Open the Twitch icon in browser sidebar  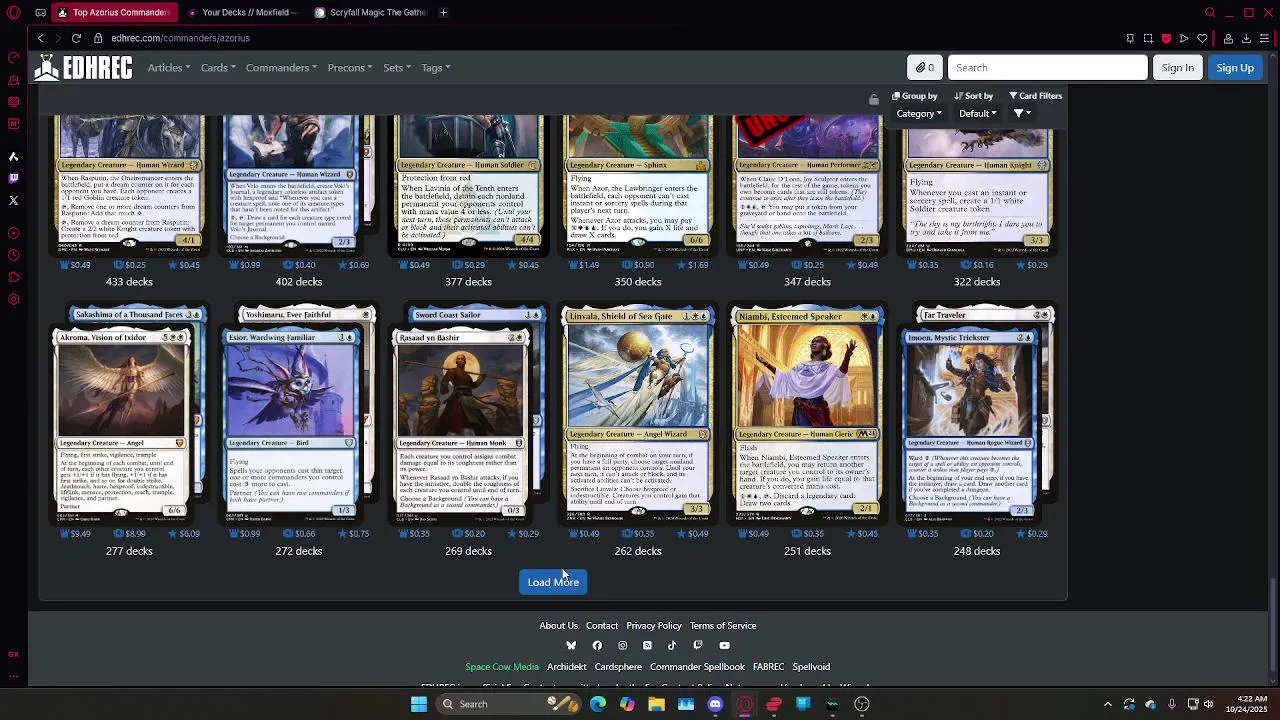[13, 178]
